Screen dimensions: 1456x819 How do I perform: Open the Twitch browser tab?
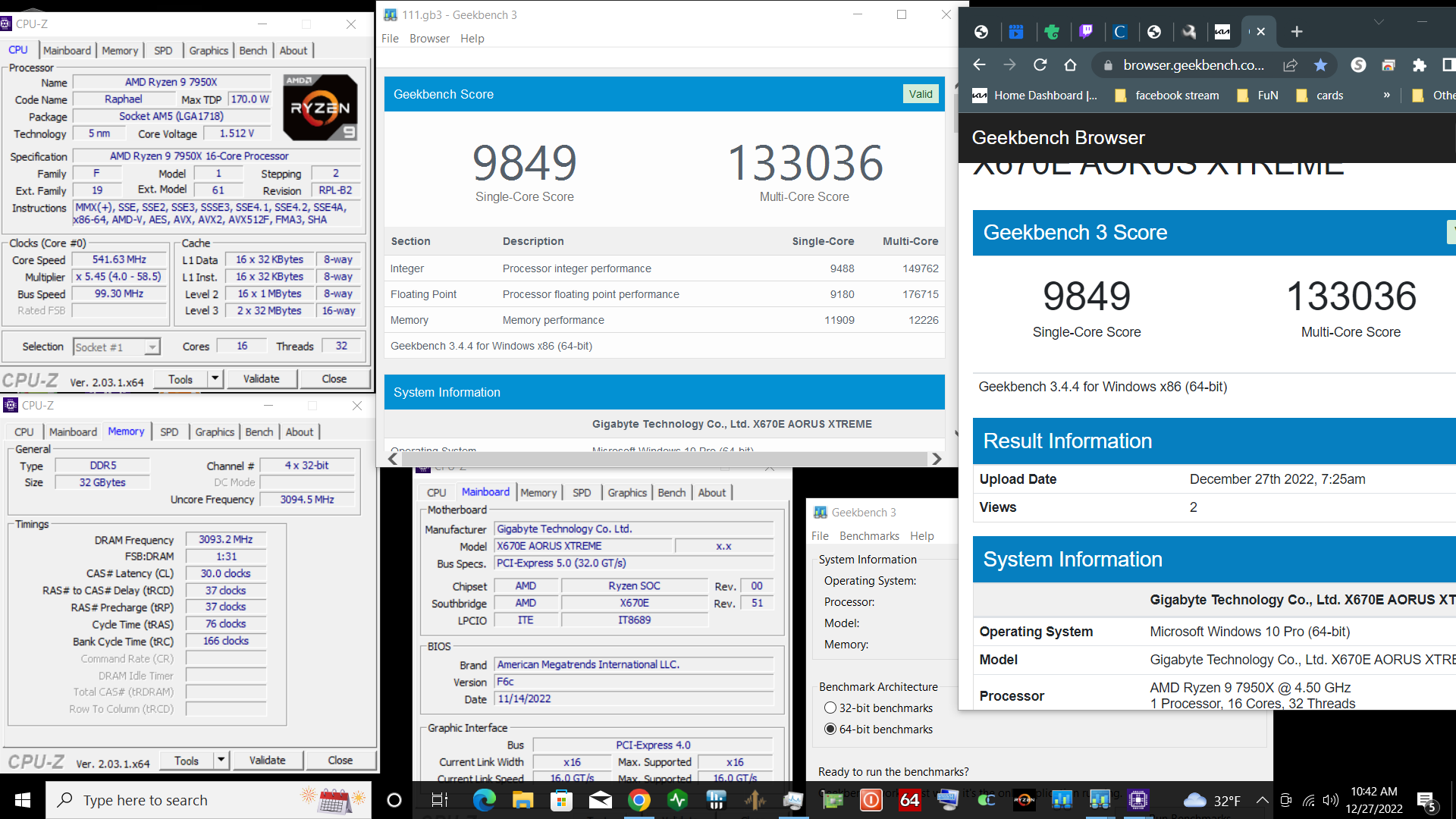pos(1086,31)
